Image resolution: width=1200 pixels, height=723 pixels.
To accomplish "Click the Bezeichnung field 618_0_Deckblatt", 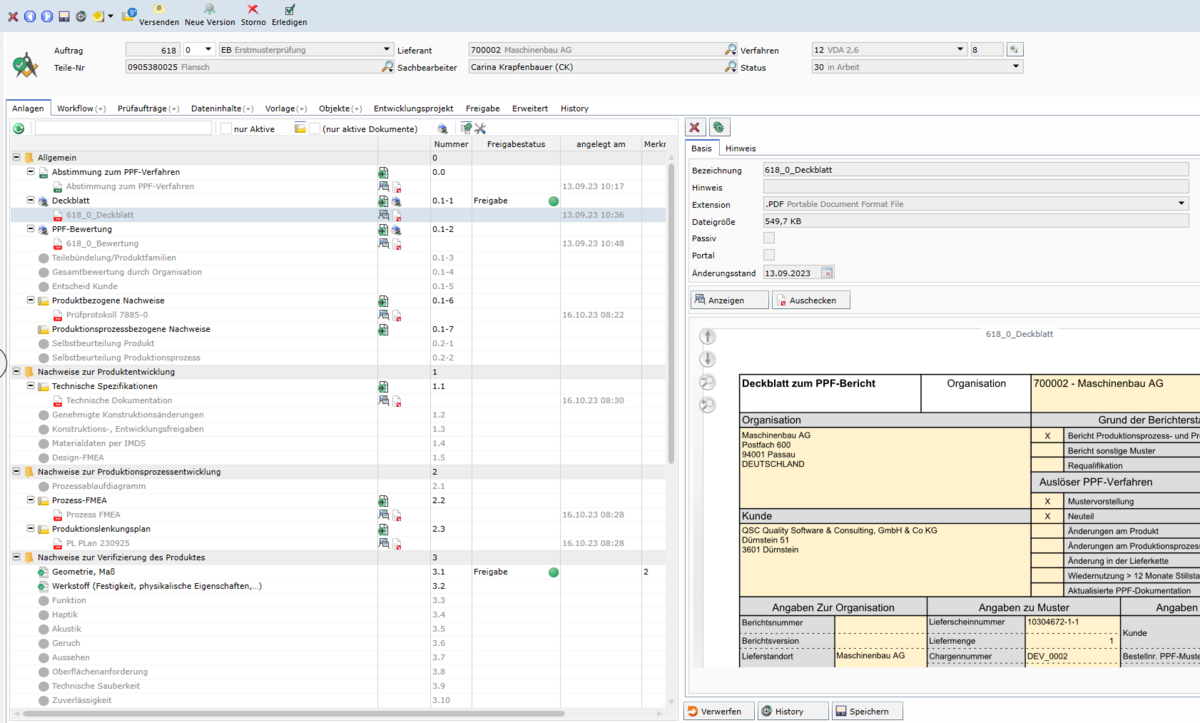I will 976,170.
